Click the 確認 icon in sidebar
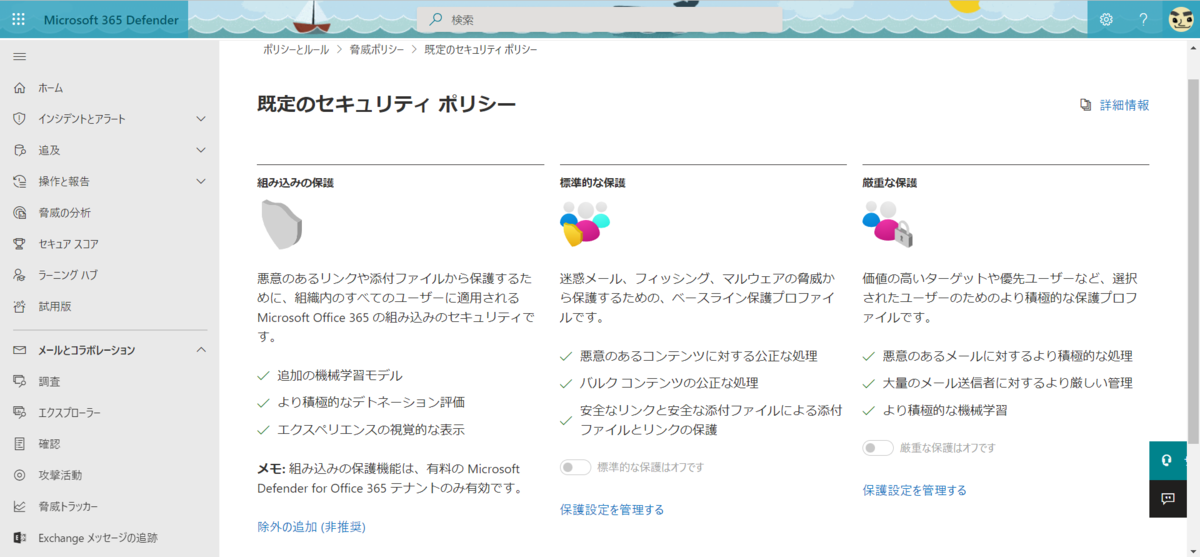 click(x=19, y=443)
